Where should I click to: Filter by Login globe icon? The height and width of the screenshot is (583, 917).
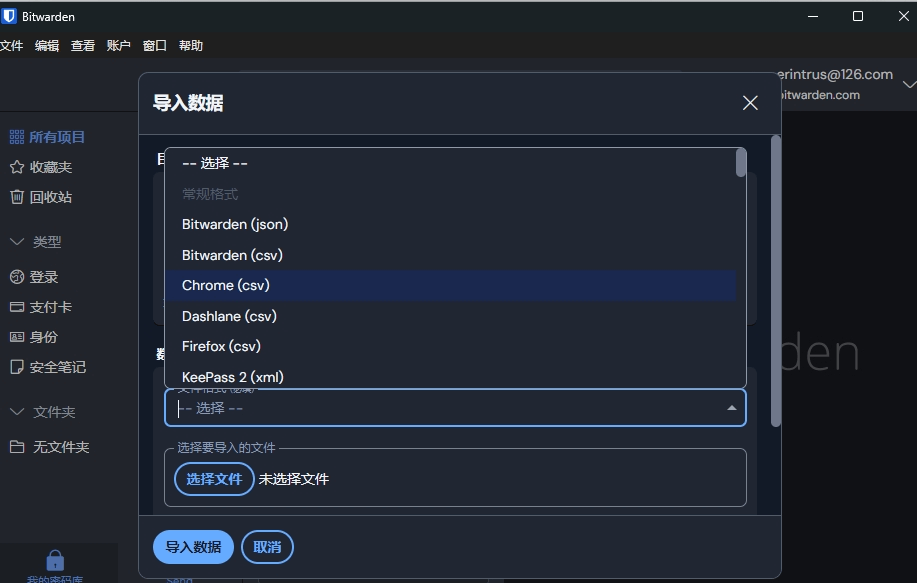(x=17, y=277)
